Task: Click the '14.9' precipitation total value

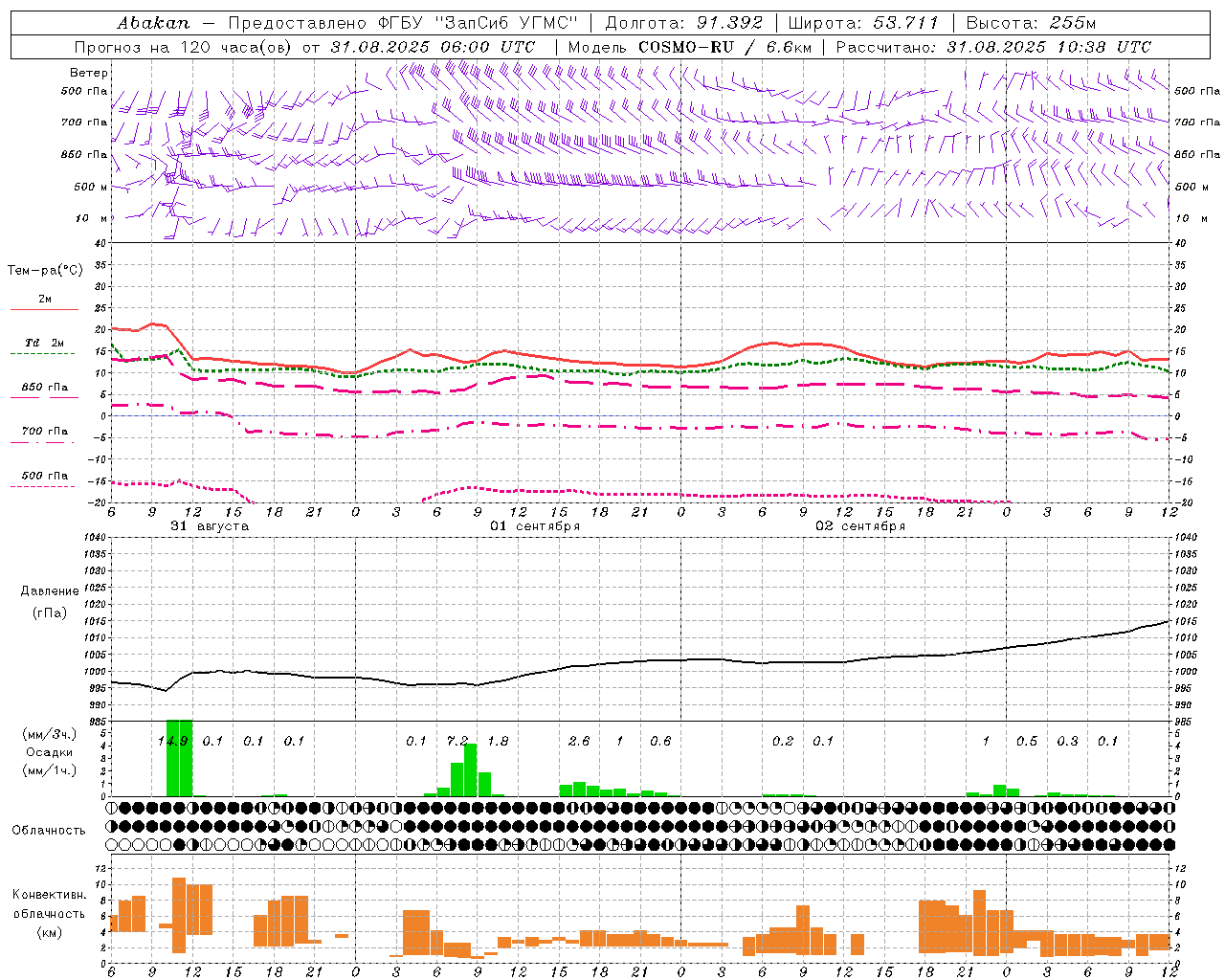Action: [173, 741]
